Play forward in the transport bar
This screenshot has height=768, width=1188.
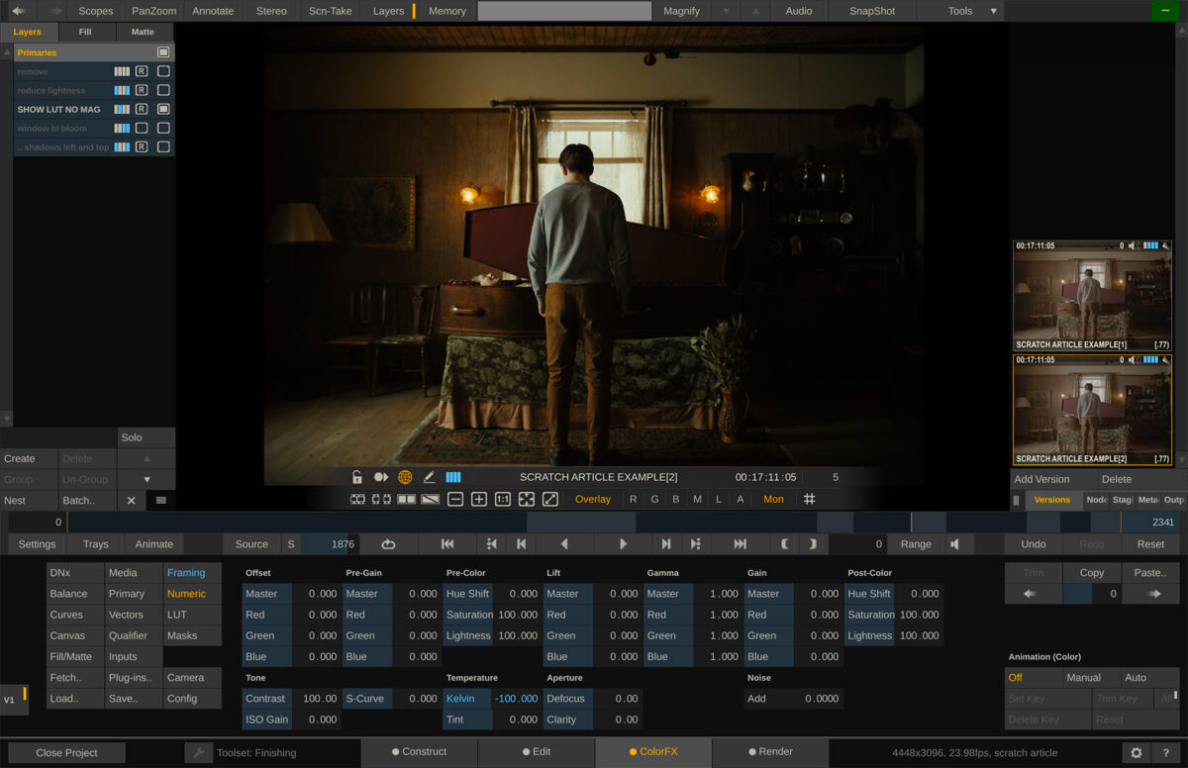click(623, 544)
